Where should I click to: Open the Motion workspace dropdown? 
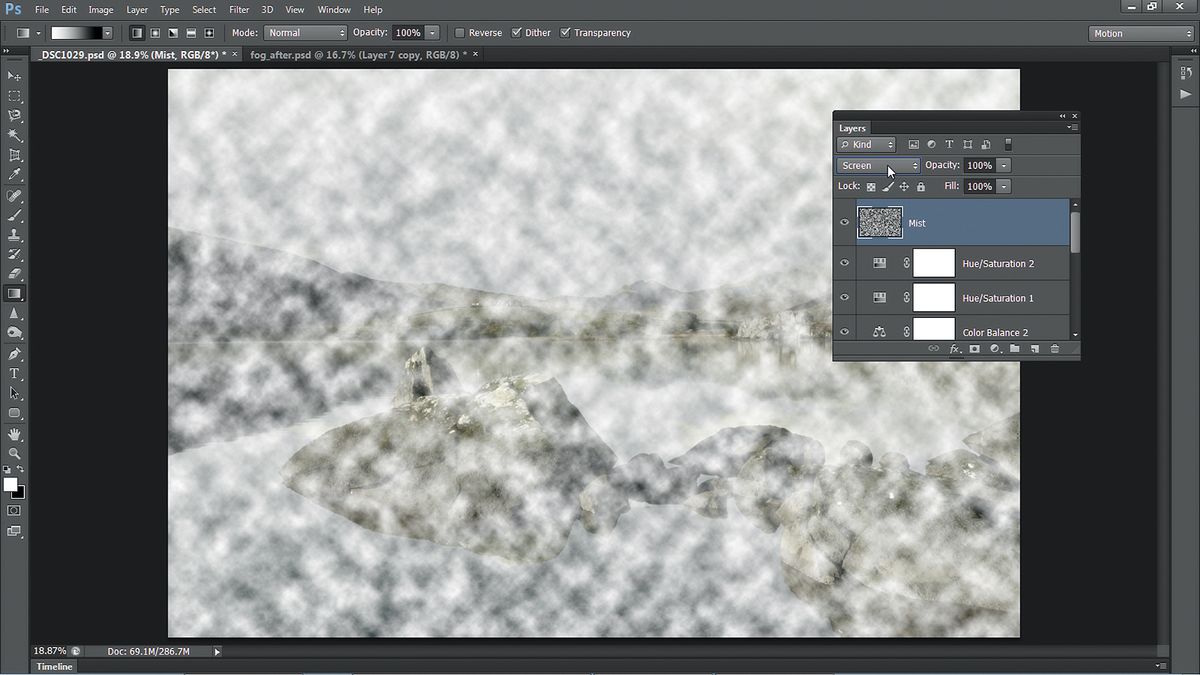[x=1141, y=33]
